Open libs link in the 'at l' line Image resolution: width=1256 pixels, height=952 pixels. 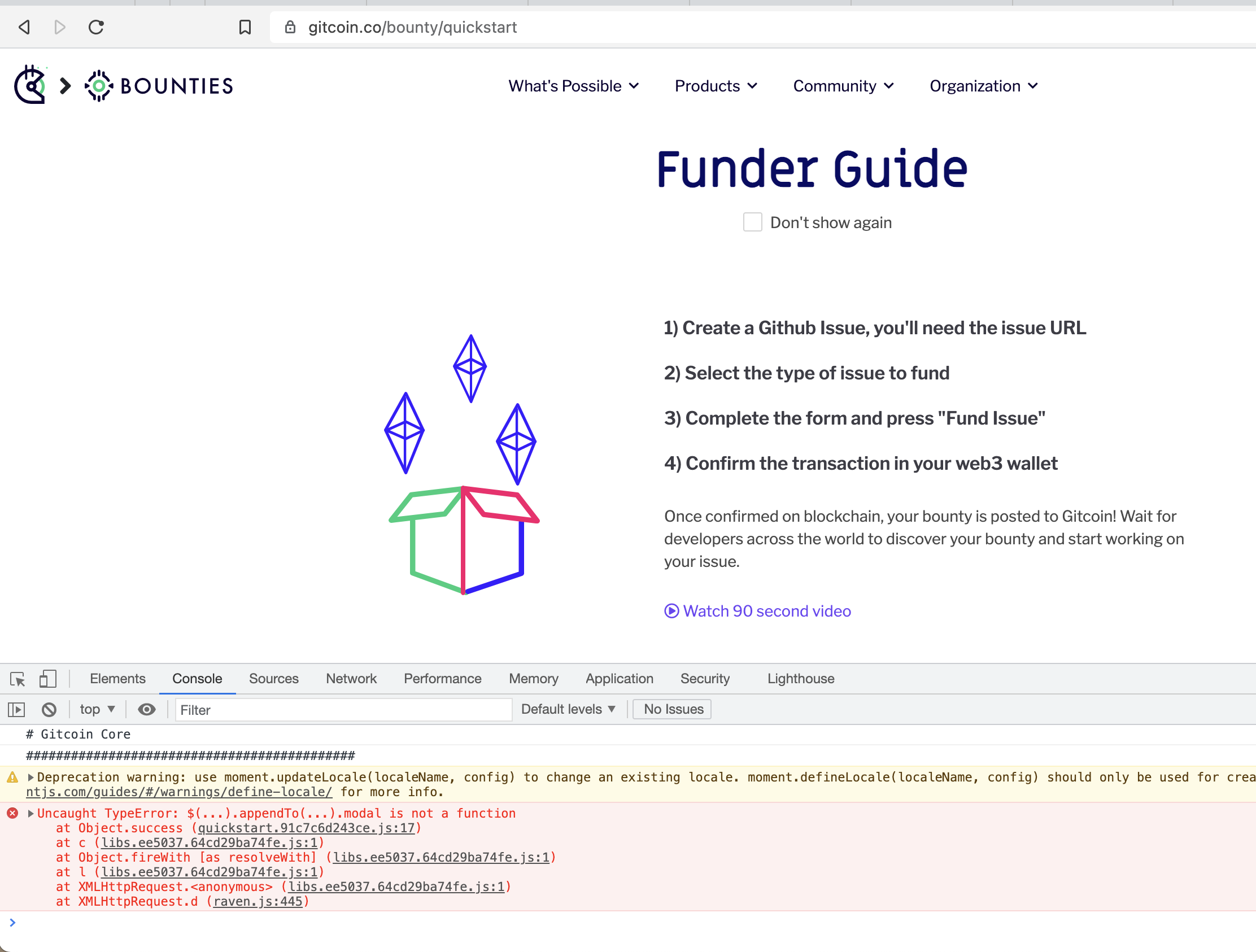tap(209, 872)
